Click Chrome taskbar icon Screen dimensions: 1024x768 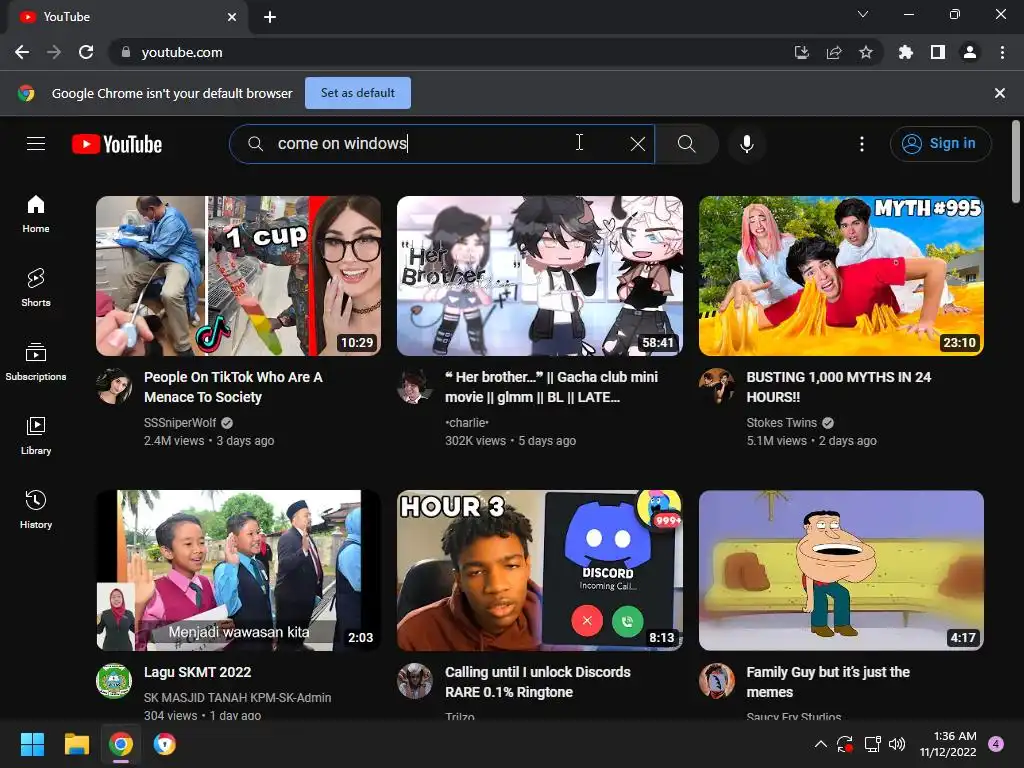coord(121,744)
